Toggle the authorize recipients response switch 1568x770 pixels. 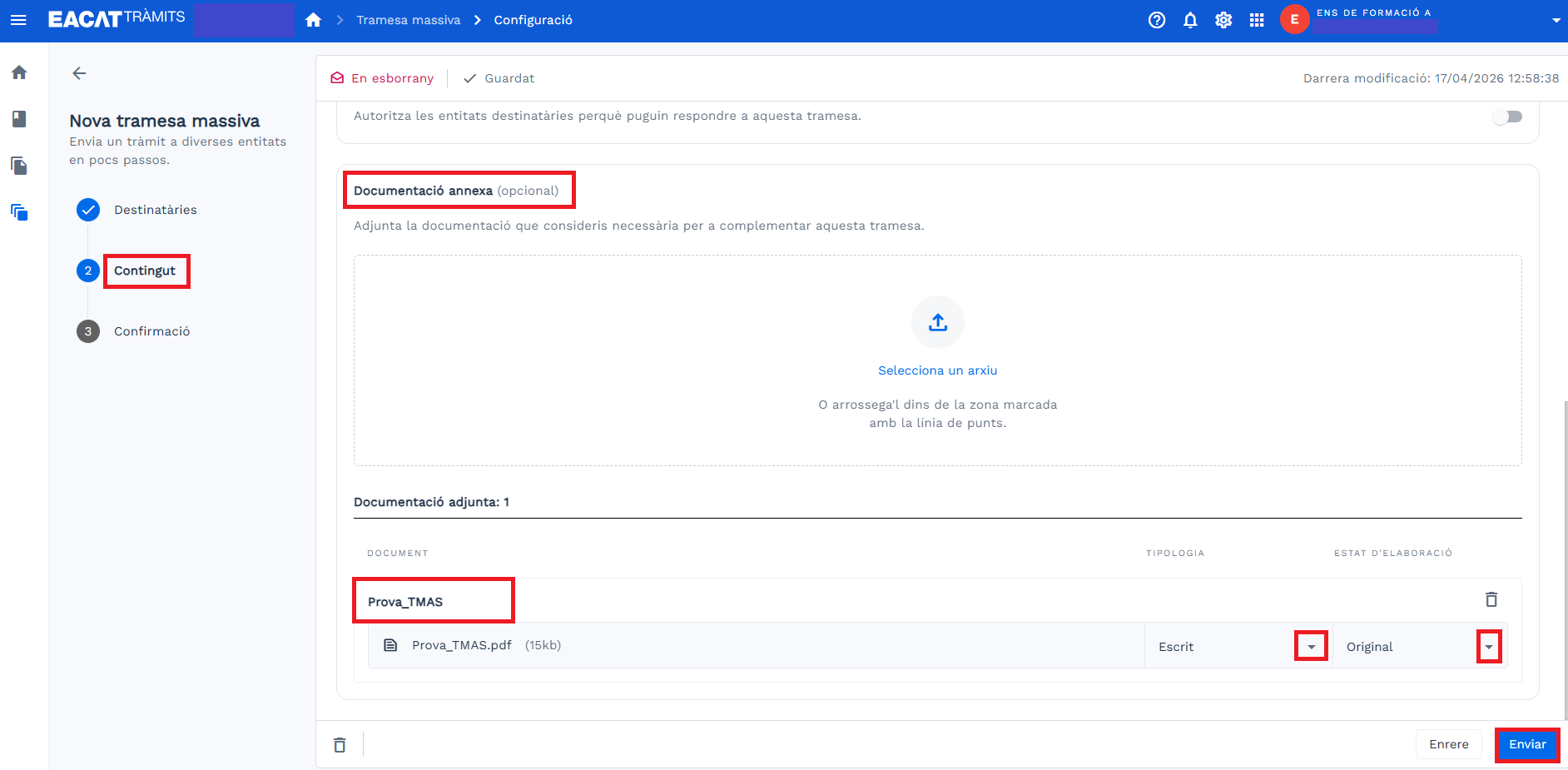[x=1506, y=117]
